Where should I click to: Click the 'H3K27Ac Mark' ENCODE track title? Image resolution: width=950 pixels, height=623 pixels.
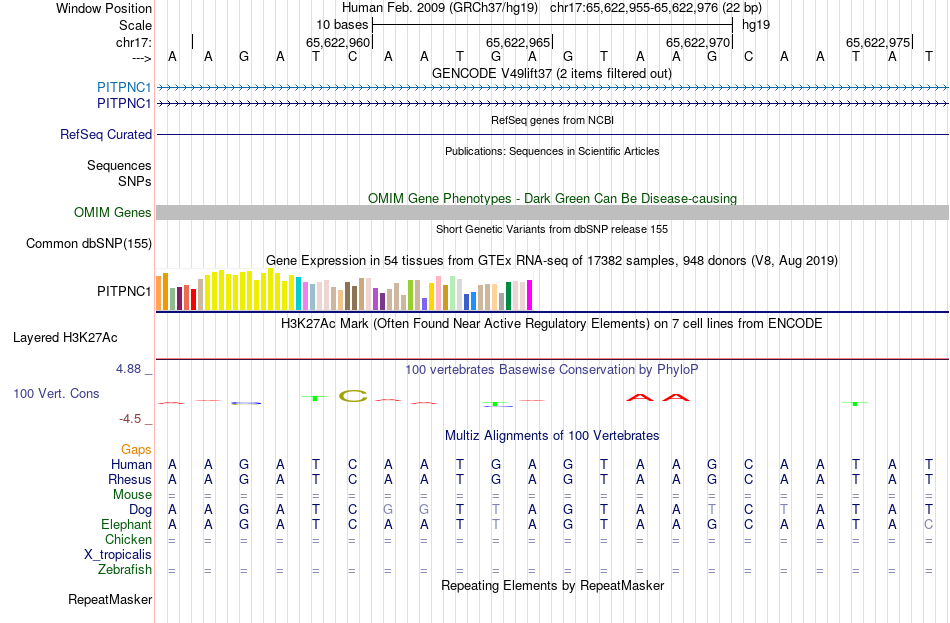pos(552,324)
